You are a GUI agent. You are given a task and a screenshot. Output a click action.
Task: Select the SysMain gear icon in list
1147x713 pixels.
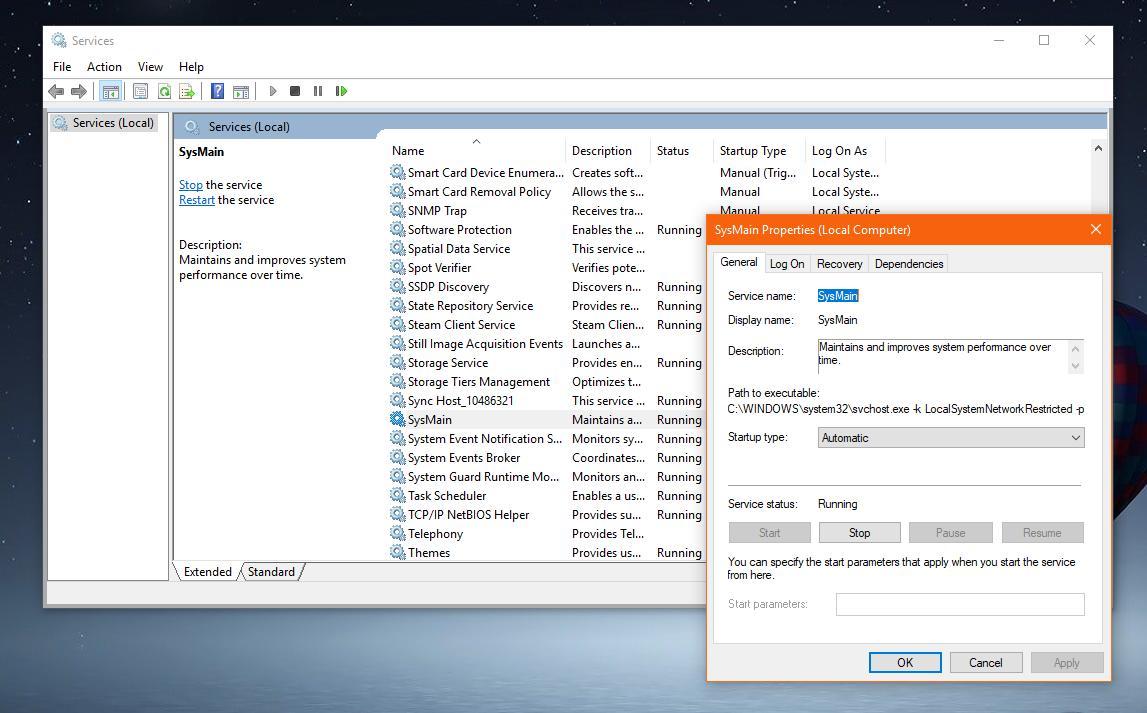coord(397,419)
